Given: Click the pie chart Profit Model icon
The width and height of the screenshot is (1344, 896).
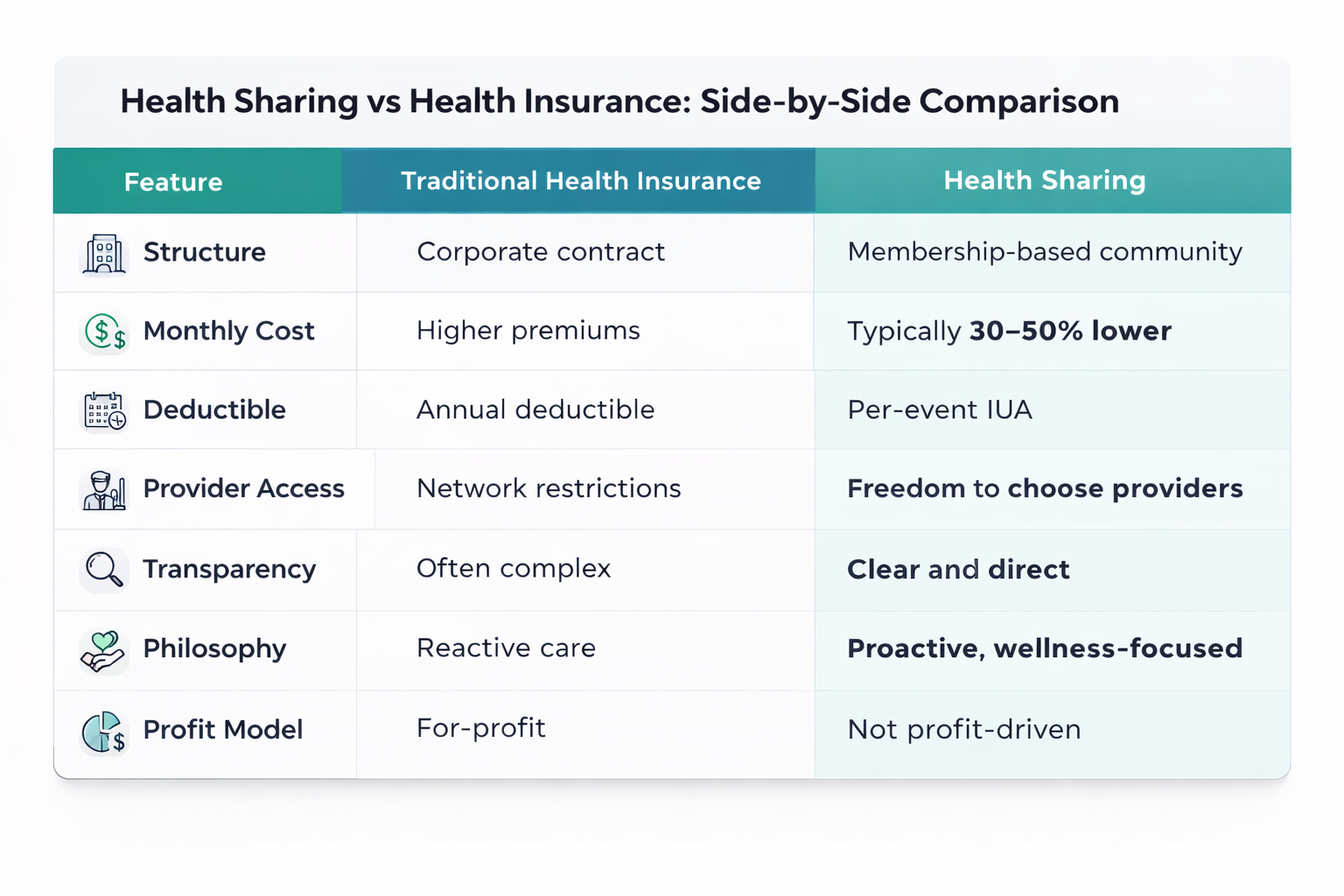Looking at the screenshot, I should (104, 731).
